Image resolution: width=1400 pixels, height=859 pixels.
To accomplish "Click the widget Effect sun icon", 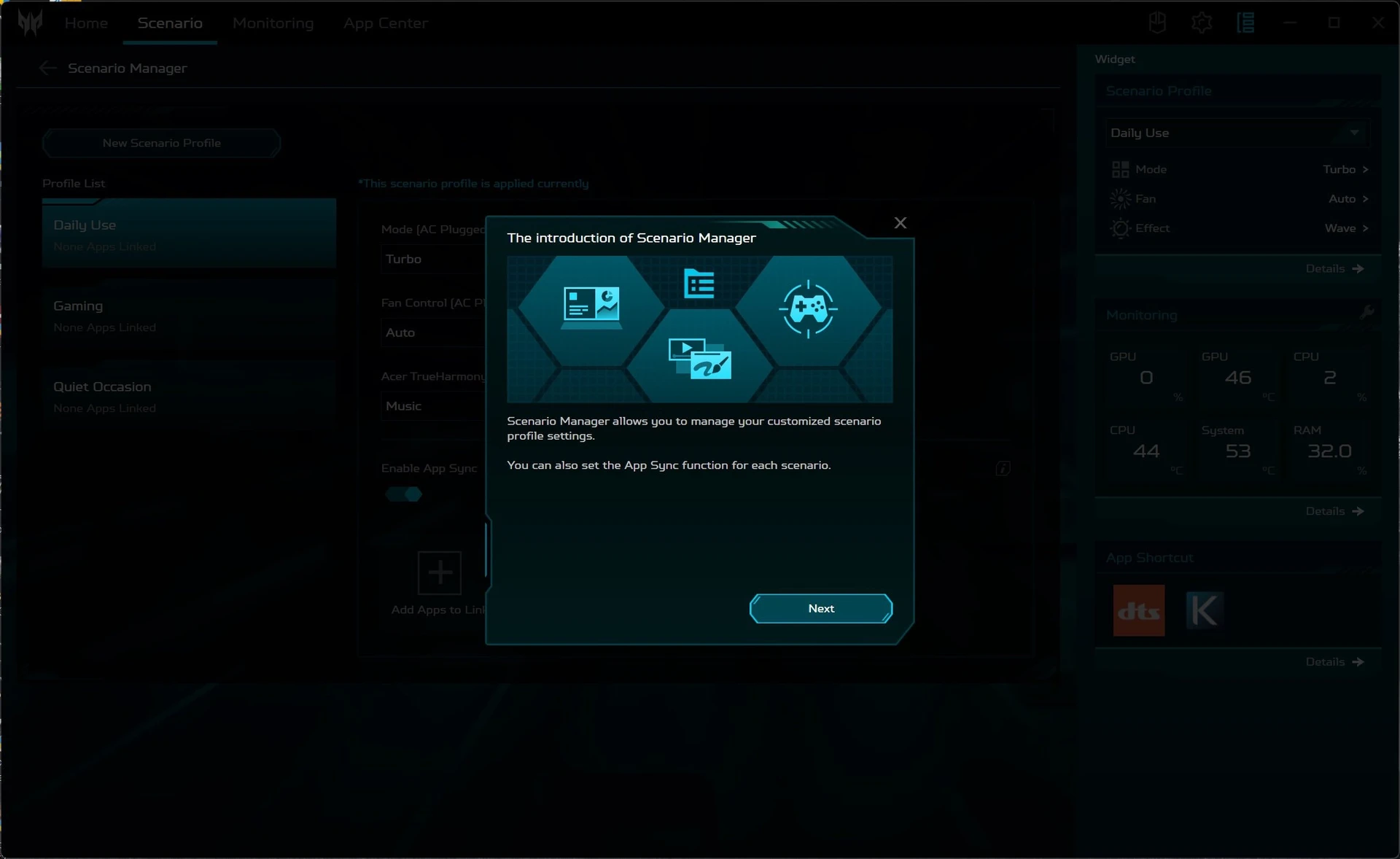I will [1120, 228].
